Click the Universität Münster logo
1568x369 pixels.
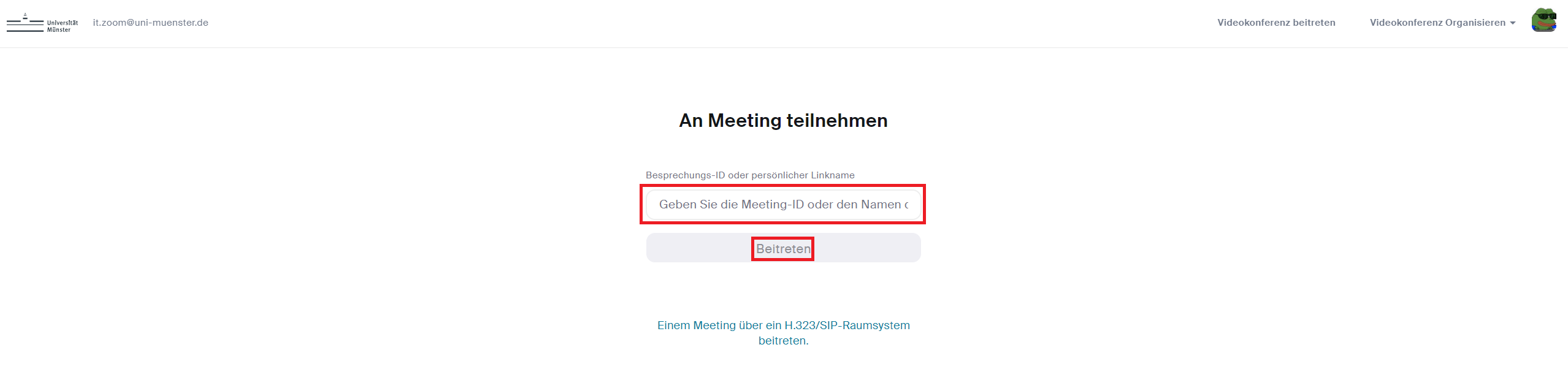(x=42, y=23)
